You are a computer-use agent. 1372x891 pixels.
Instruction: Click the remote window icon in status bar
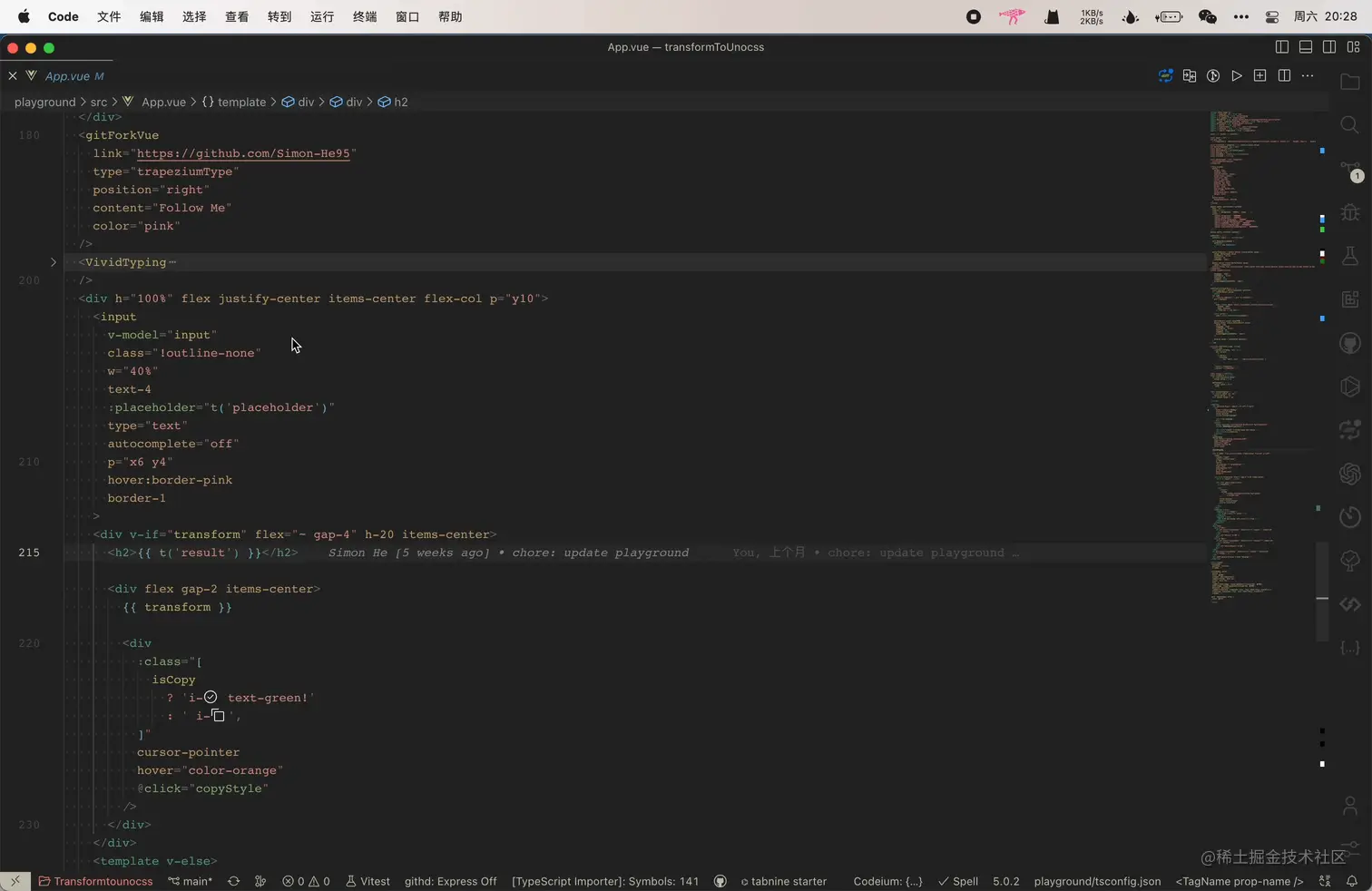point(15,881)
